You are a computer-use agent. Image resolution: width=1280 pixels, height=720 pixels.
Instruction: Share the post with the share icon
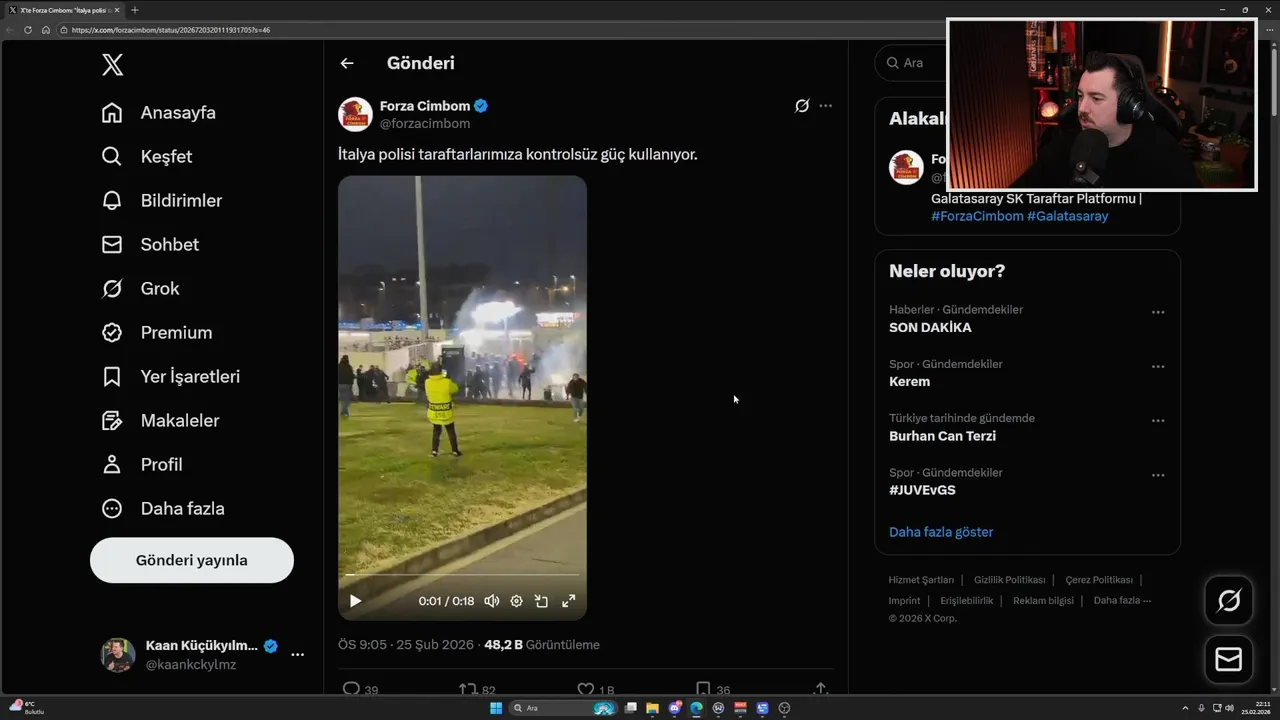821,689
